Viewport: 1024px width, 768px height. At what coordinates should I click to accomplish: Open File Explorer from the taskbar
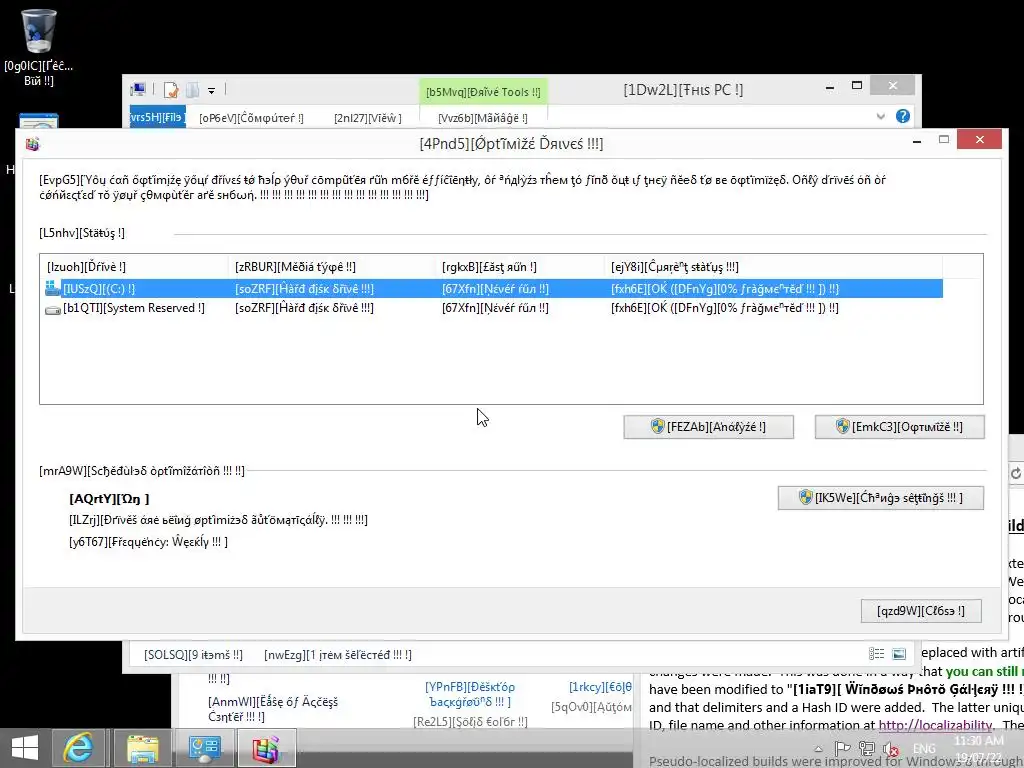coord(142,749)
